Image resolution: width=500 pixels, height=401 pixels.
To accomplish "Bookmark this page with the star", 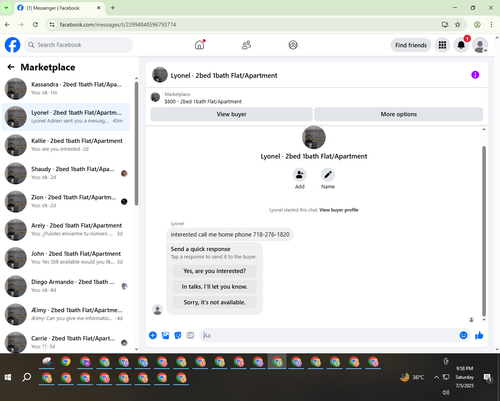I will tap(458, 24).
